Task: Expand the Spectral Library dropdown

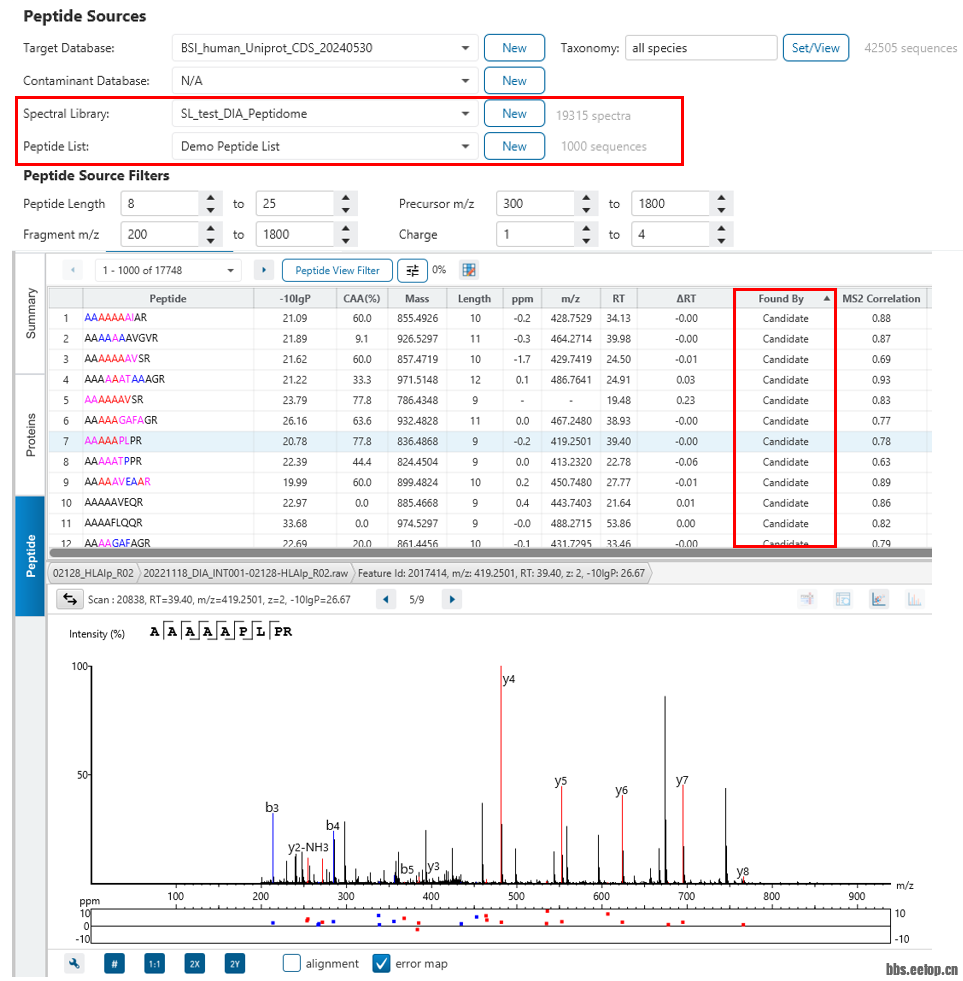Action: tap(465, 114)
